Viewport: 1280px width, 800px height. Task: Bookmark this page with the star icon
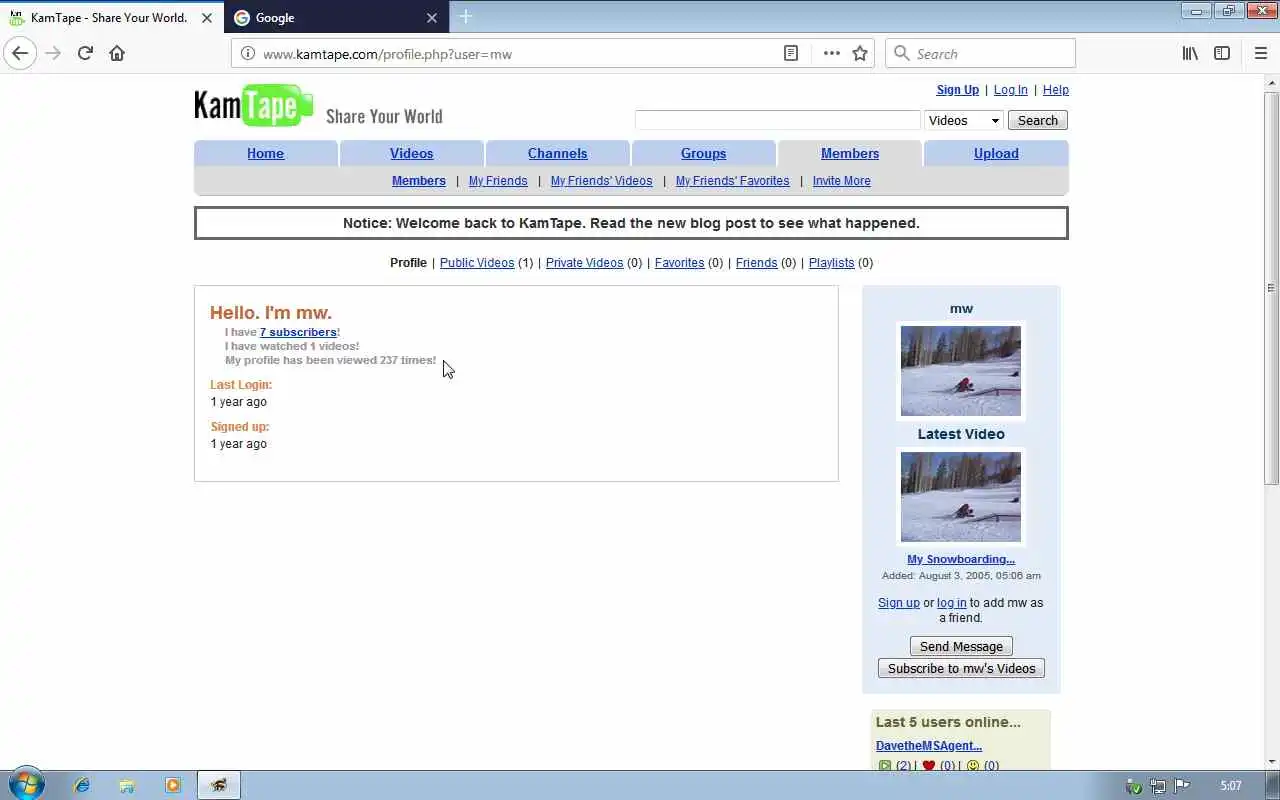point(860,54)
